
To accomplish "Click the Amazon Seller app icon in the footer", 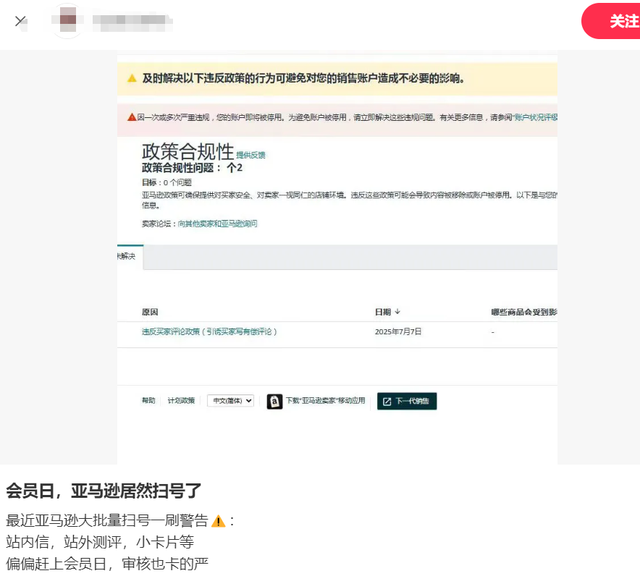I will 274,401.
